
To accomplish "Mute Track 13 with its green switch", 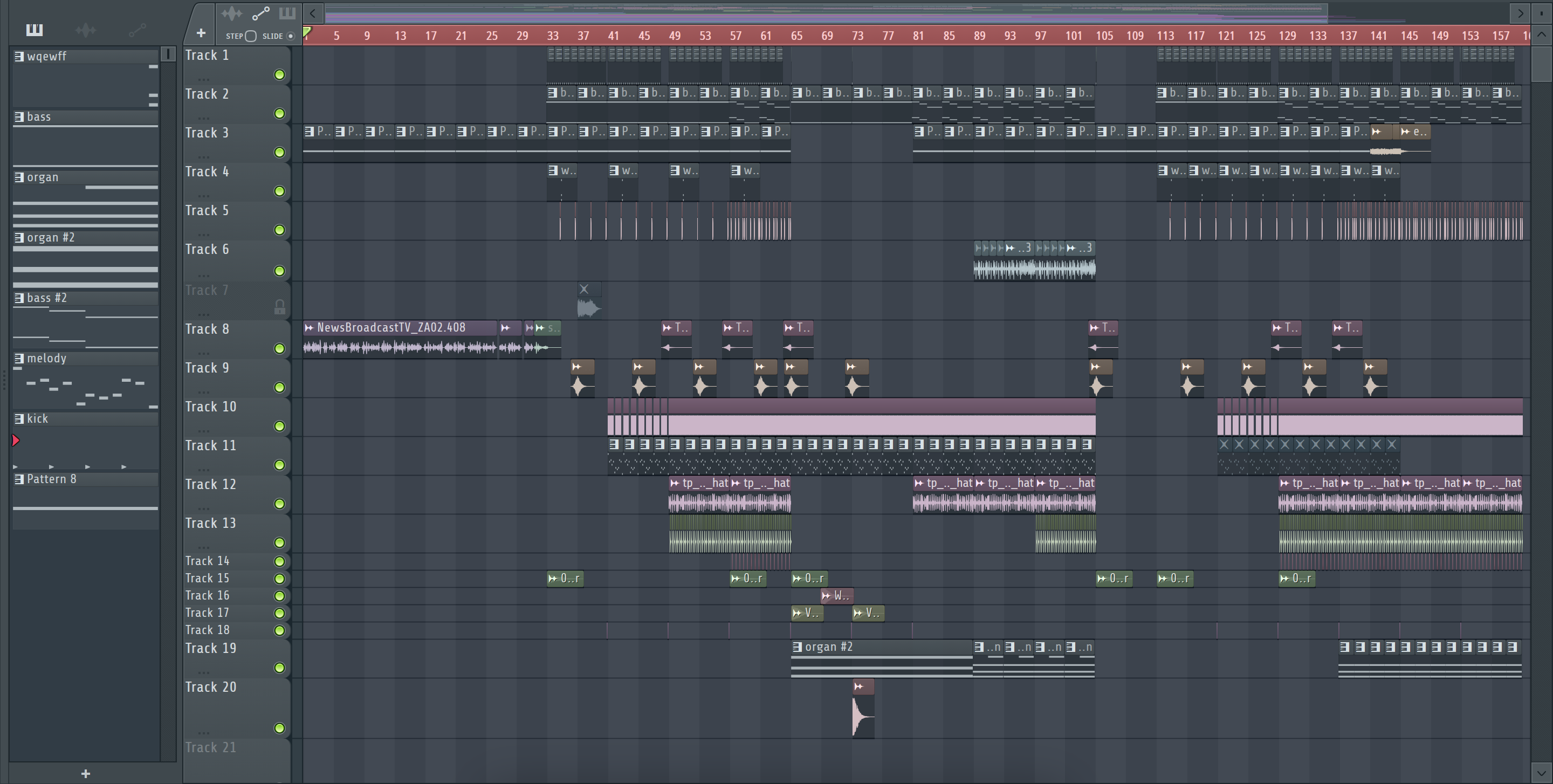I will coord(280,543).
